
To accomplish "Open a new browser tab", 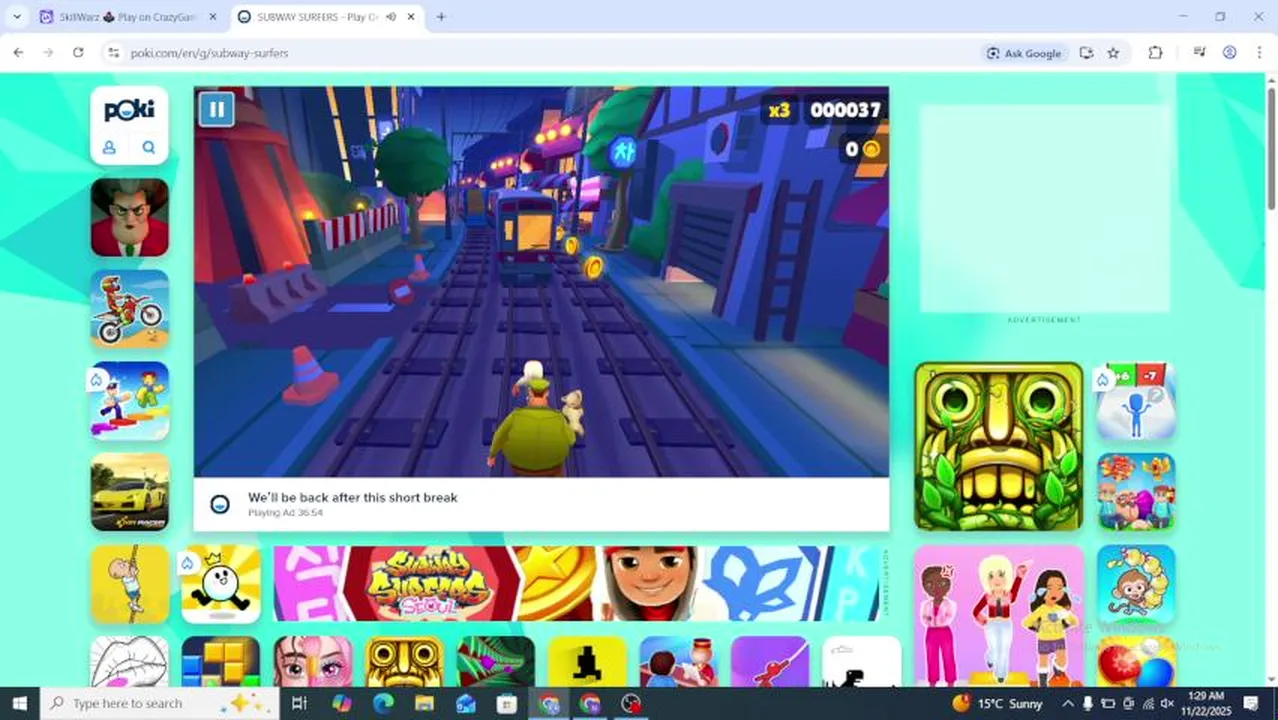I will (441, 17).
